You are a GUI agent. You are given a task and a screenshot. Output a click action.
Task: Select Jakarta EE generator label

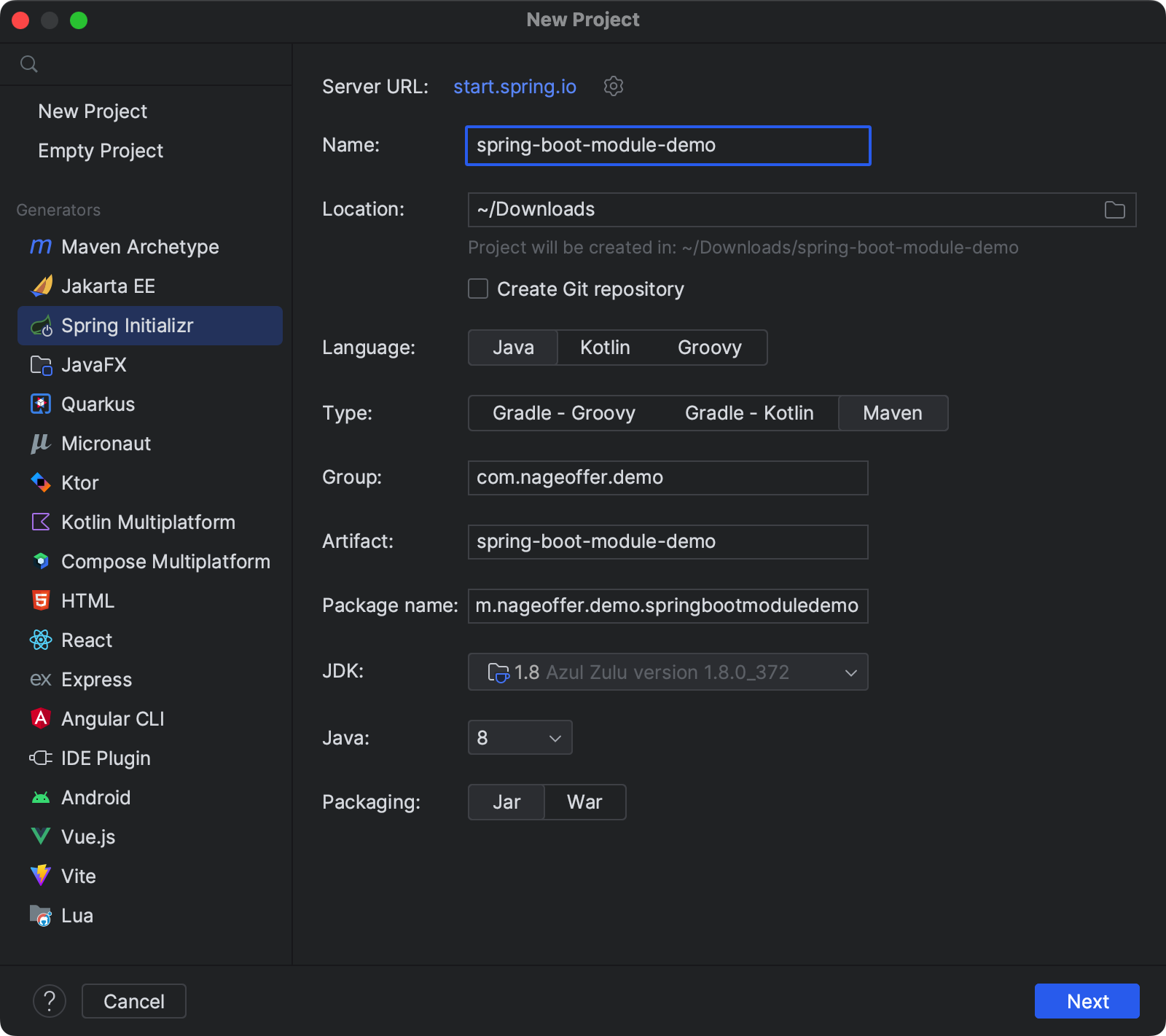108,286
